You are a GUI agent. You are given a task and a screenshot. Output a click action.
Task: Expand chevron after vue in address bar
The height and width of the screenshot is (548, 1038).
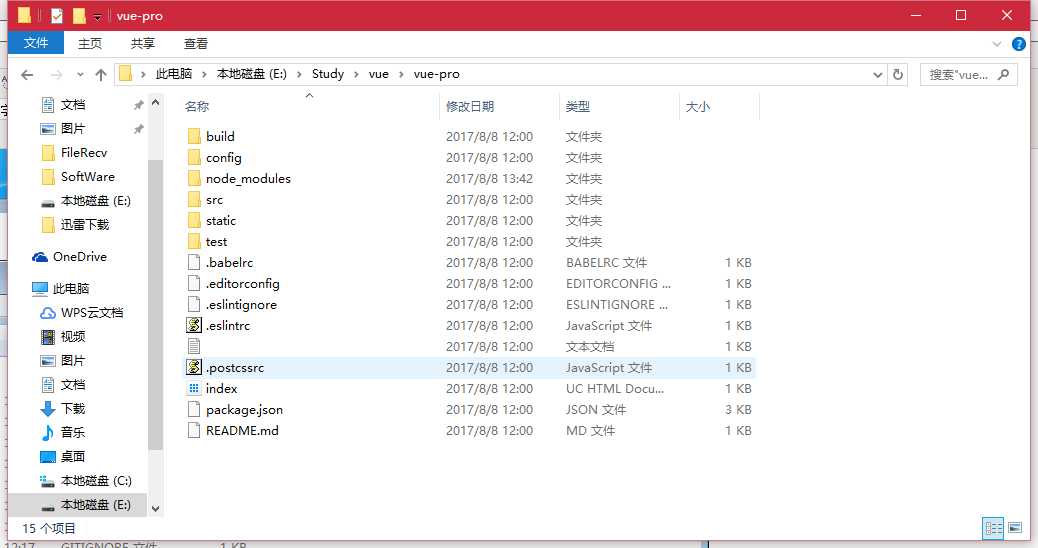(401, 74)
